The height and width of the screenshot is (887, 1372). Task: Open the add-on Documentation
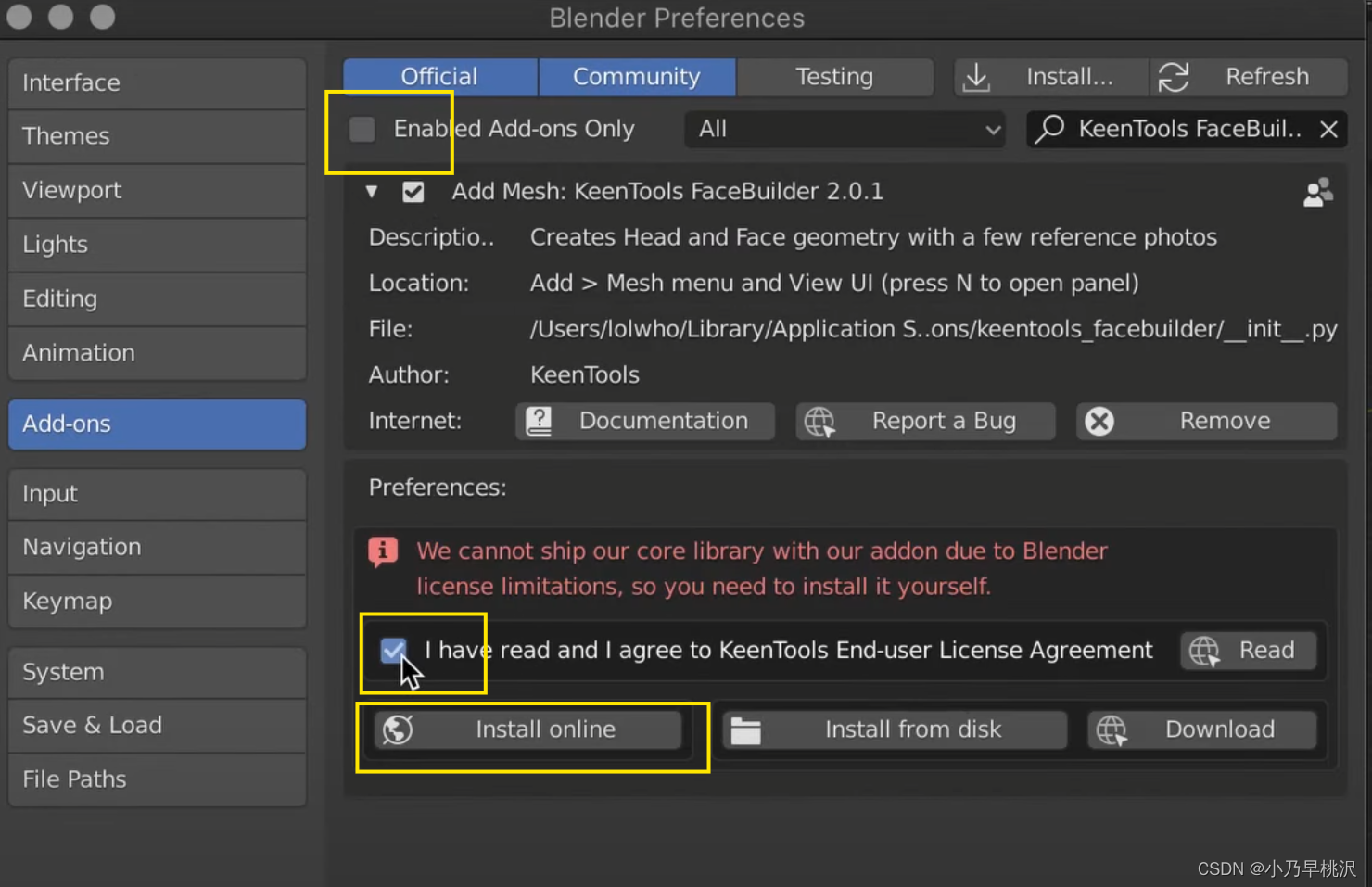point(645,421)
